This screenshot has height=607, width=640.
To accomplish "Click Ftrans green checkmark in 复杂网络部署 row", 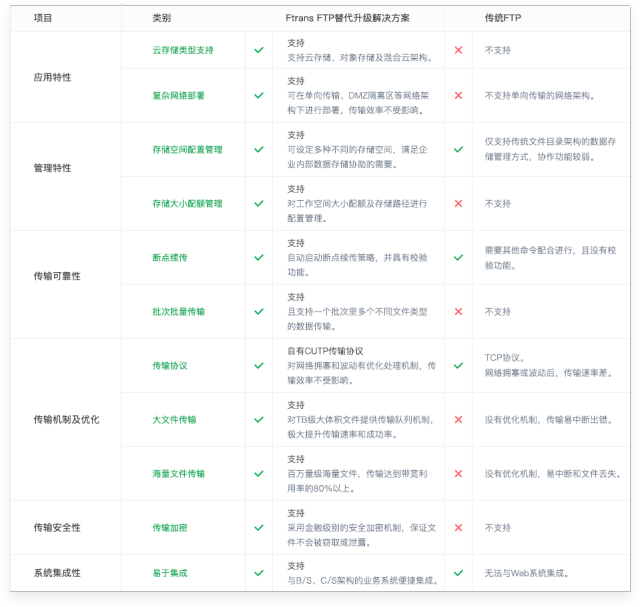I will click(259, 96).
